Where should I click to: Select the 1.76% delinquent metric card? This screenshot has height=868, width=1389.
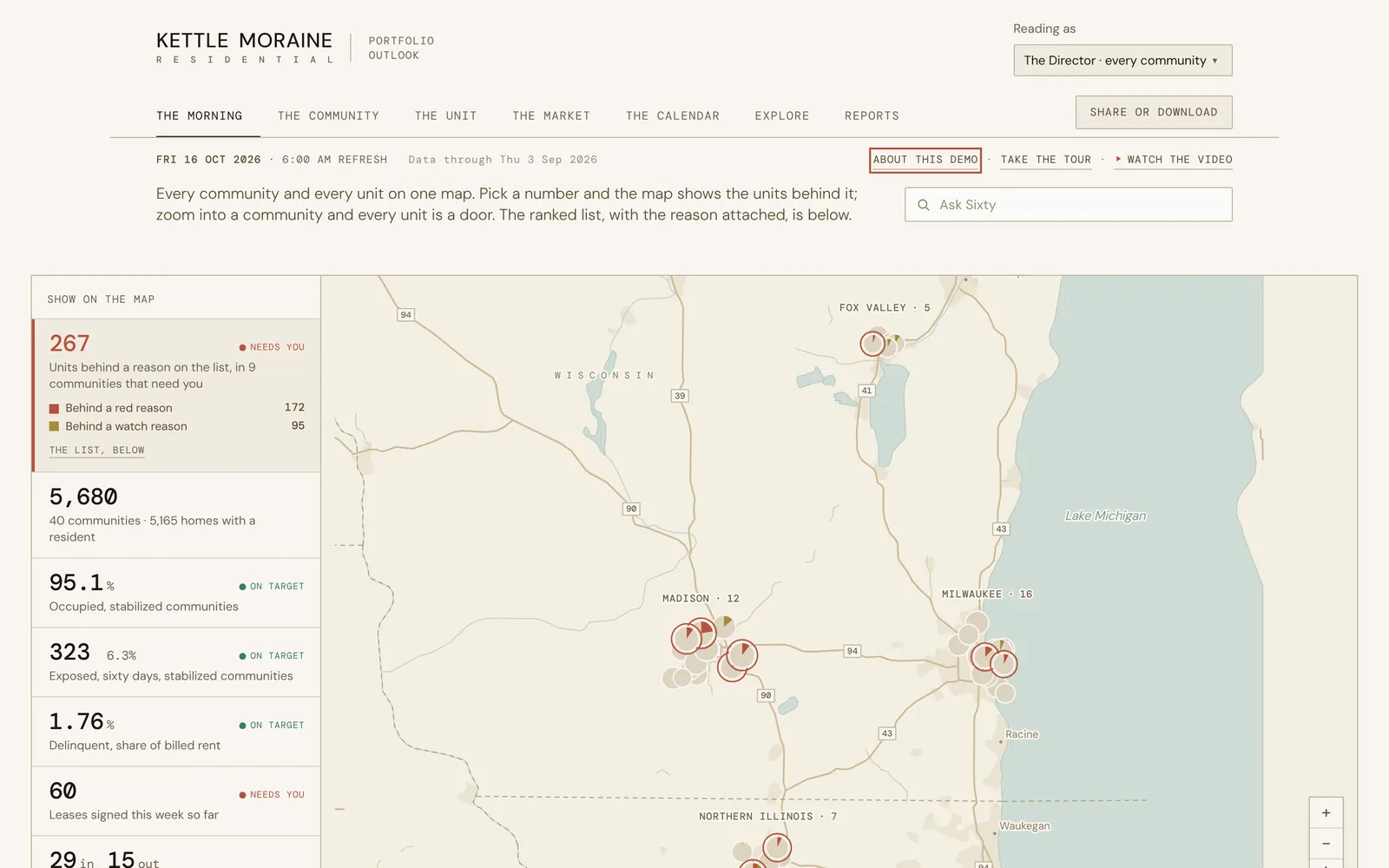176,732
